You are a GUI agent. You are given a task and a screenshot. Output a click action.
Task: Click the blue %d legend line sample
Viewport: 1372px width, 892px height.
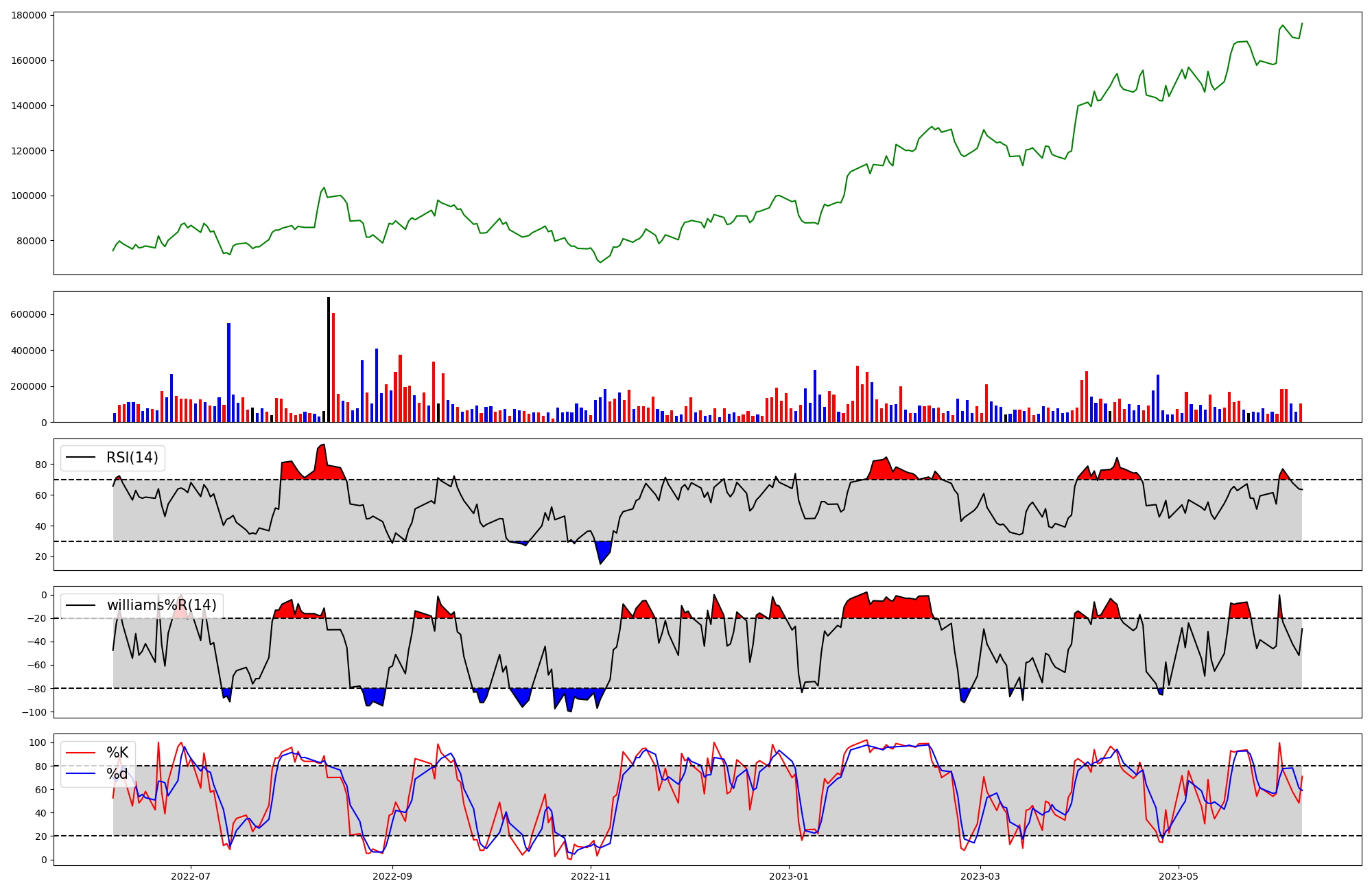coord(80,775)
